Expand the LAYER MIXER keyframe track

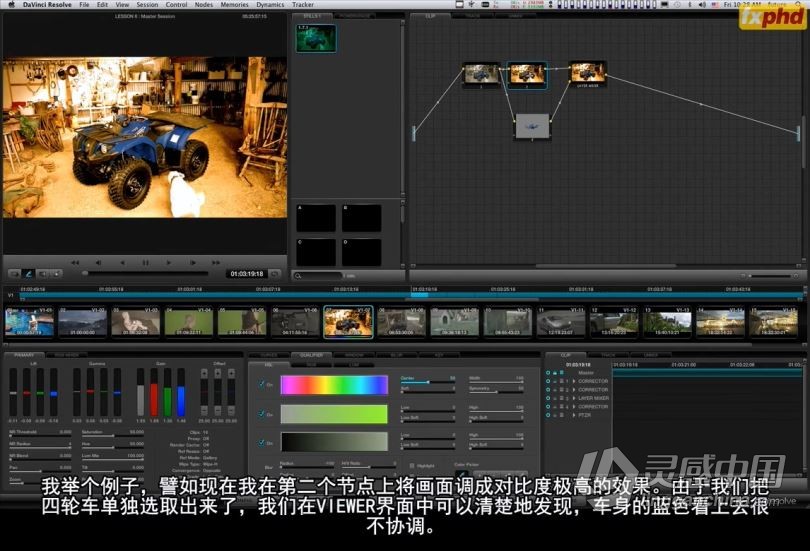point(574,398)
